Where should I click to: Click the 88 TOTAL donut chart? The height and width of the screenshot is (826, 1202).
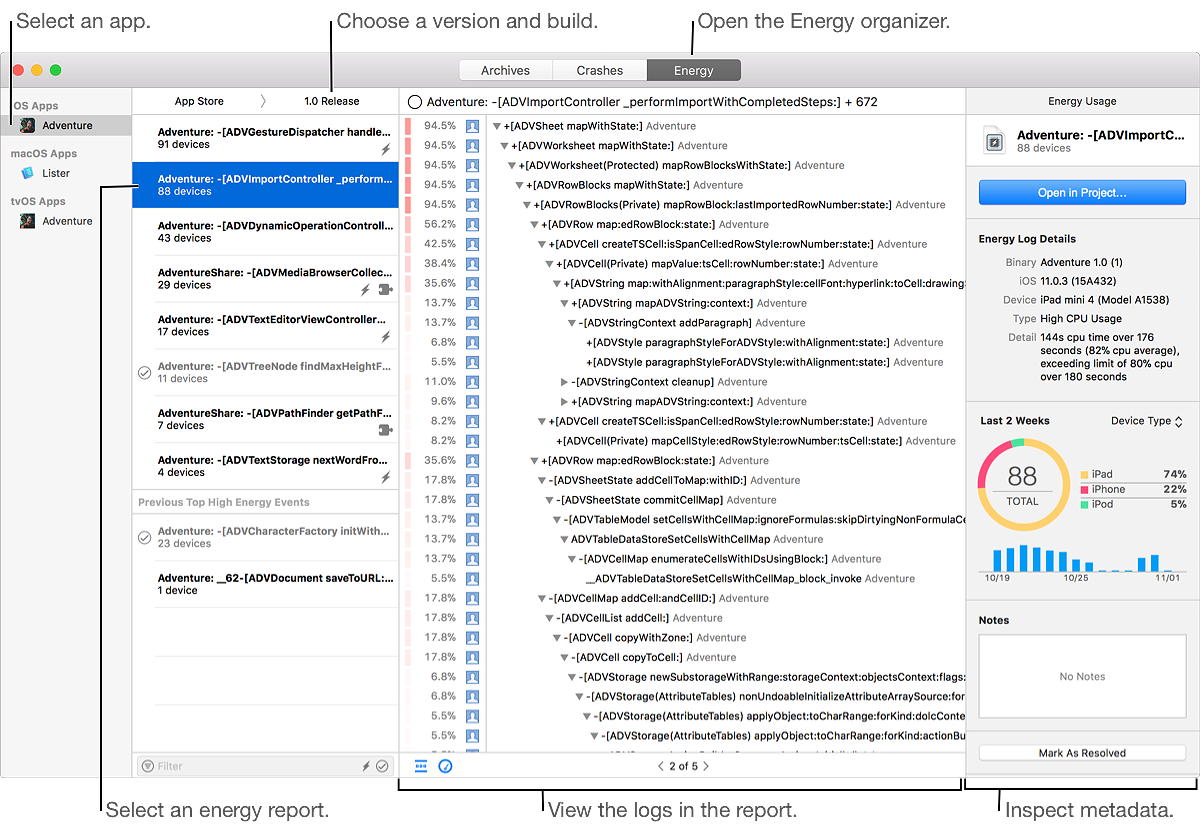pos(1023,484)
